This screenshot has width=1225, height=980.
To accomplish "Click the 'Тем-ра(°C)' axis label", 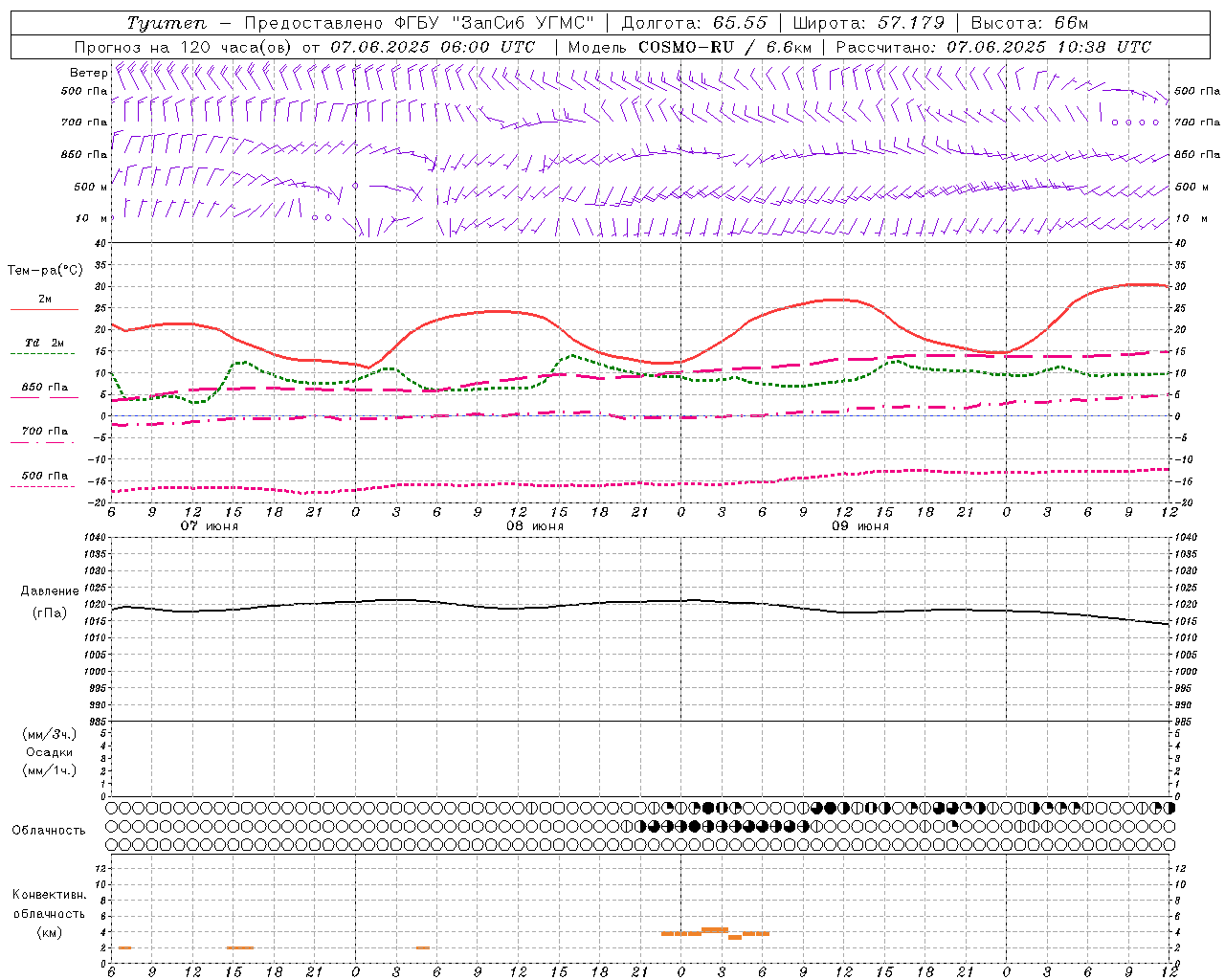I will (45, 271).
